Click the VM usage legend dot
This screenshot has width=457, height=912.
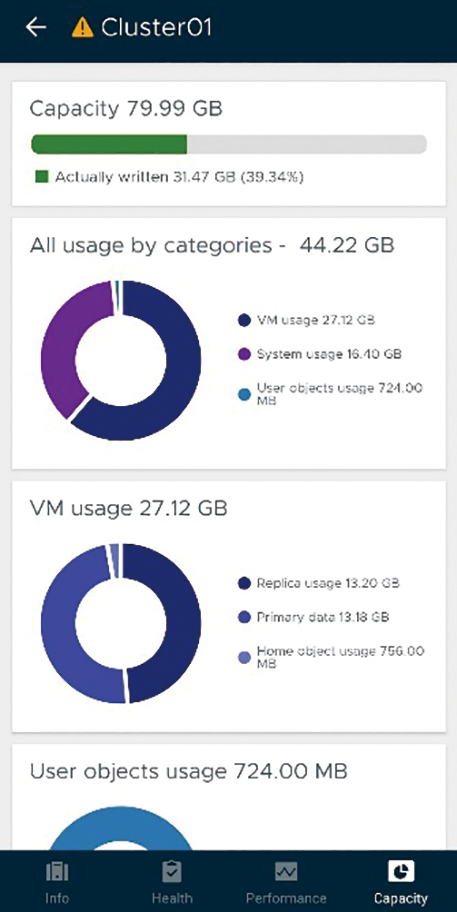click(244, 320)
